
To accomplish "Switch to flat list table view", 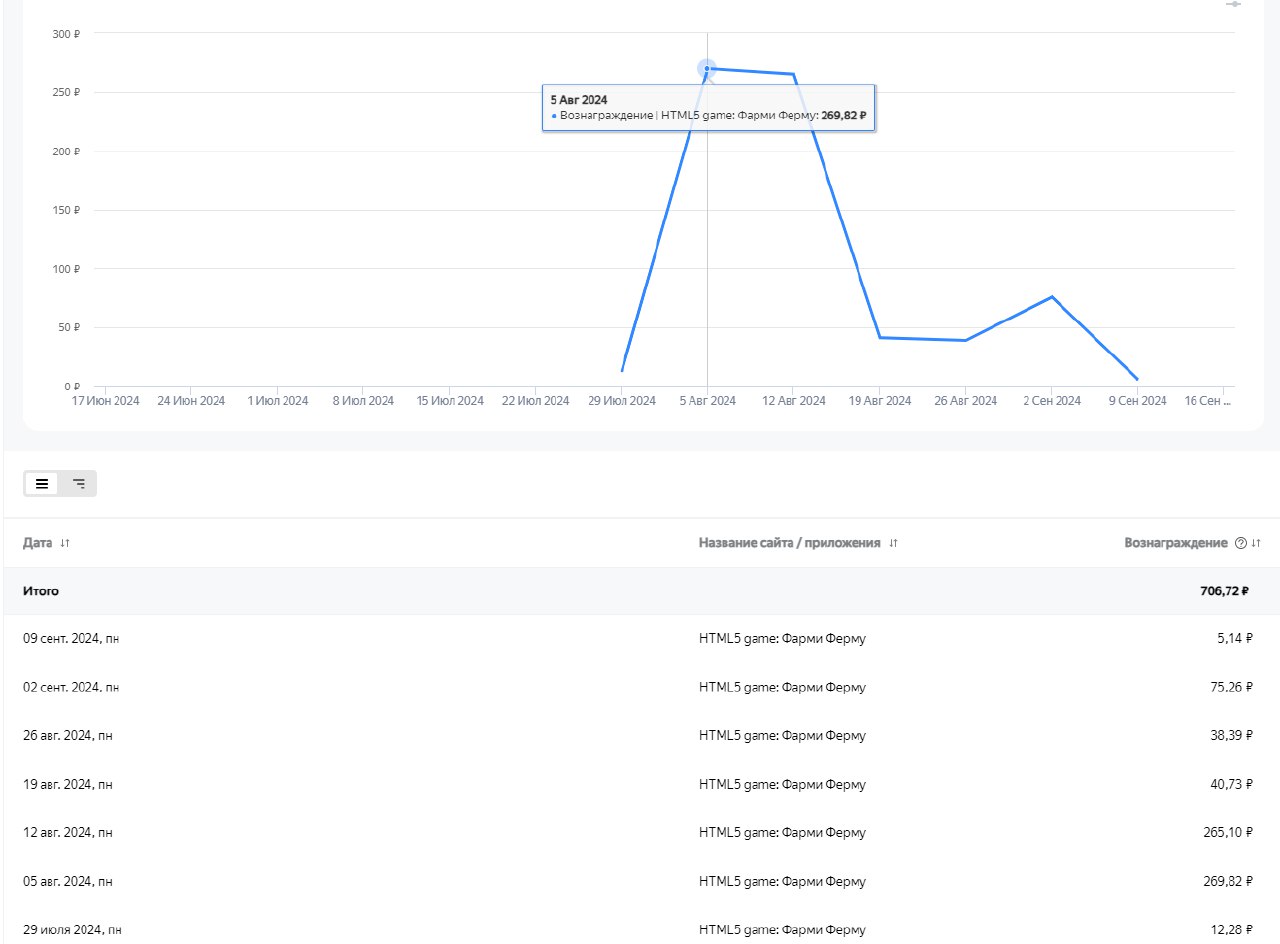I will (x=42, y=484).
